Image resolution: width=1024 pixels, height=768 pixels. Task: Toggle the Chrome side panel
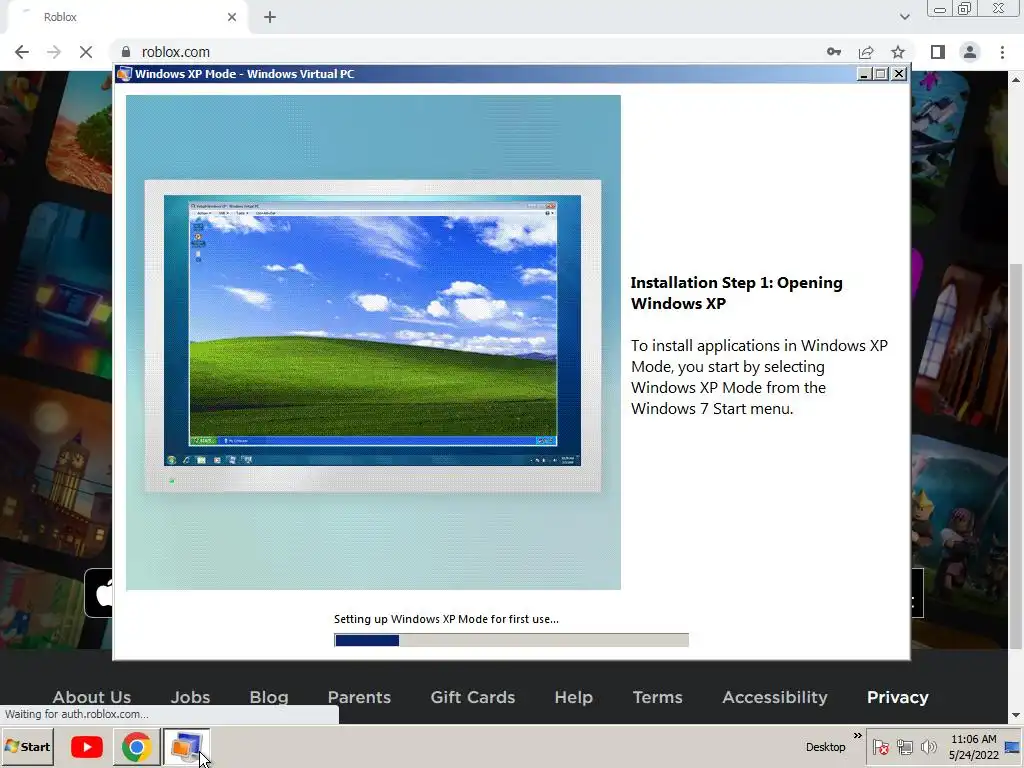coord(938,52)
